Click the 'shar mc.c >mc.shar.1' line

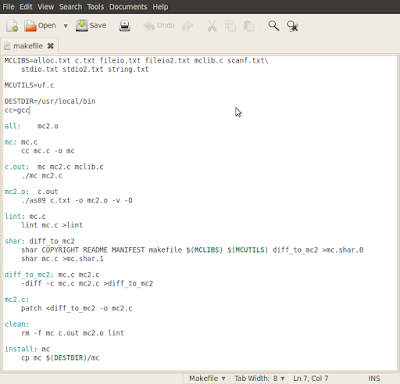tap(62, 259)
